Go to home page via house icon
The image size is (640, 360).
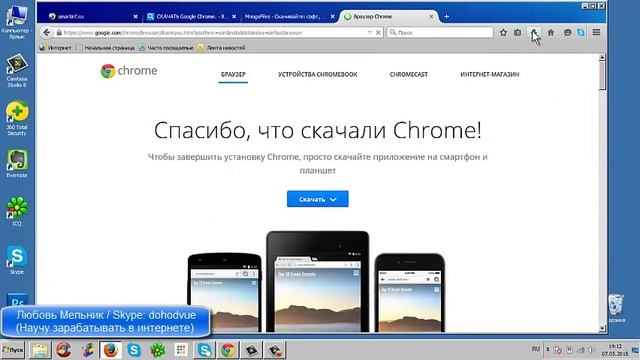click(551, 32)
